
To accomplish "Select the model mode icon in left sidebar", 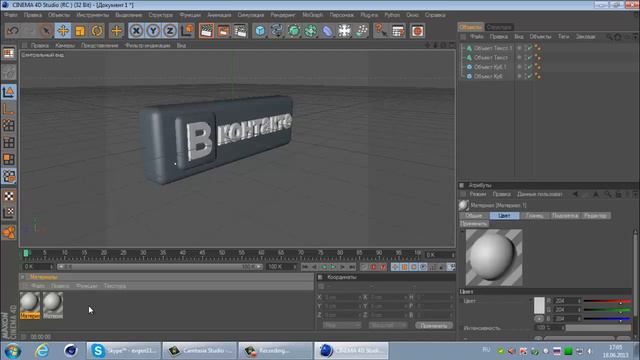I will point(9,92).
